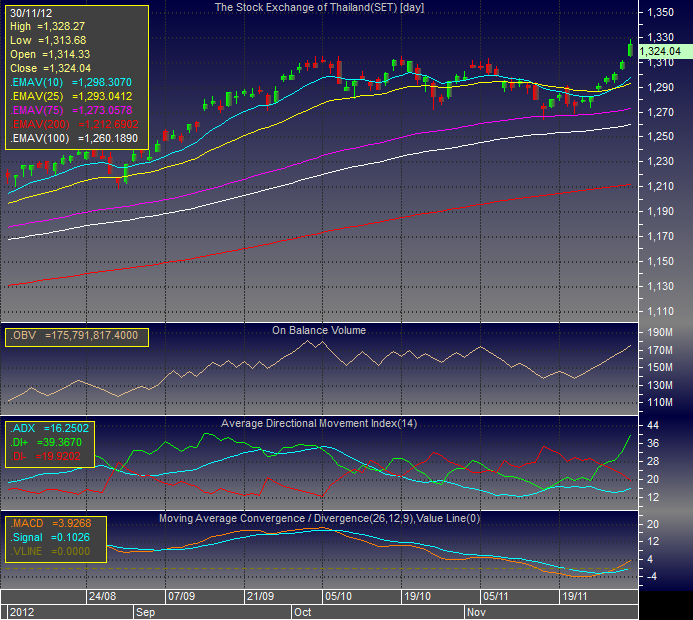Select the -4 MACD axis label
The width and height of the screenshot is (693, 620).
point(653,576)
